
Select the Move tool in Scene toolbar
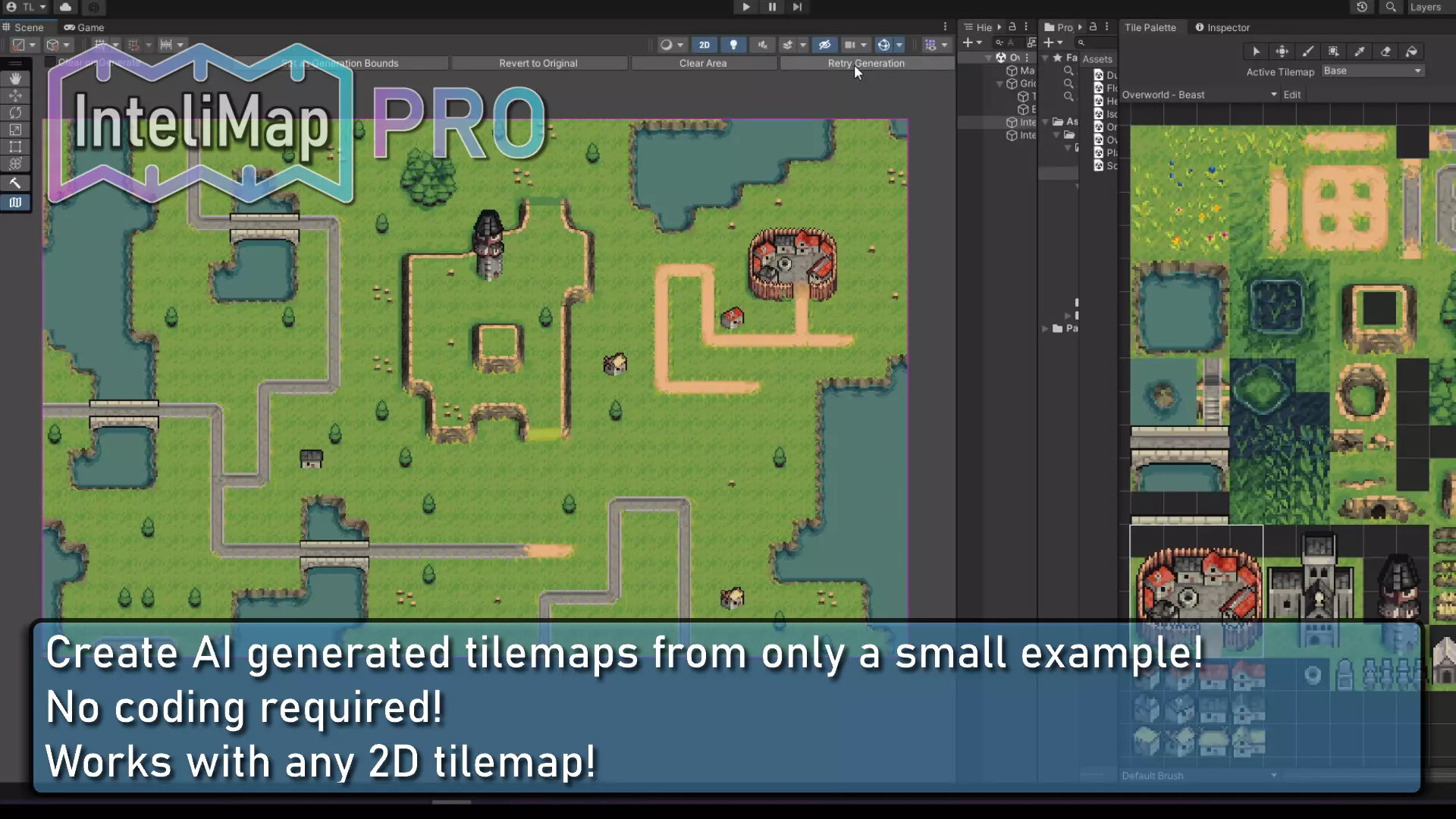click(x=15, y=96)
